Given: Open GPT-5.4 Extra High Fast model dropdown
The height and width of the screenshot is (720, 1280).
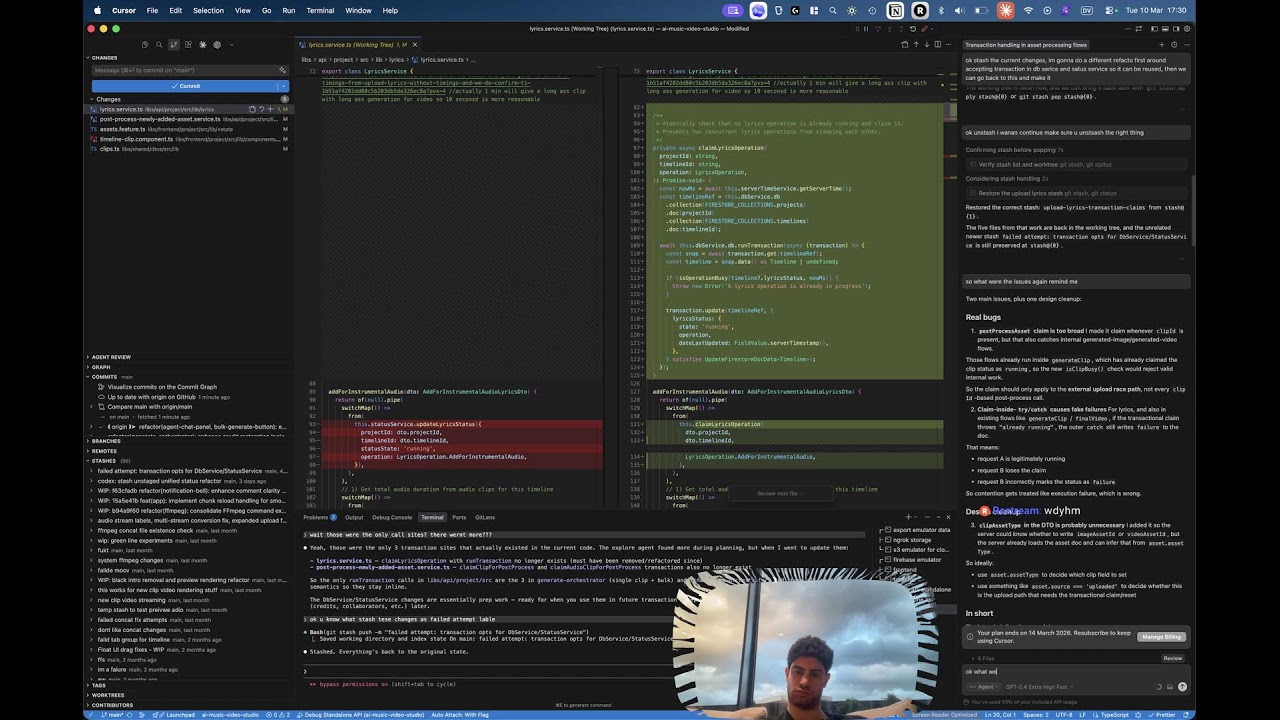Looking at the screenshot, I should point(1039,687).
